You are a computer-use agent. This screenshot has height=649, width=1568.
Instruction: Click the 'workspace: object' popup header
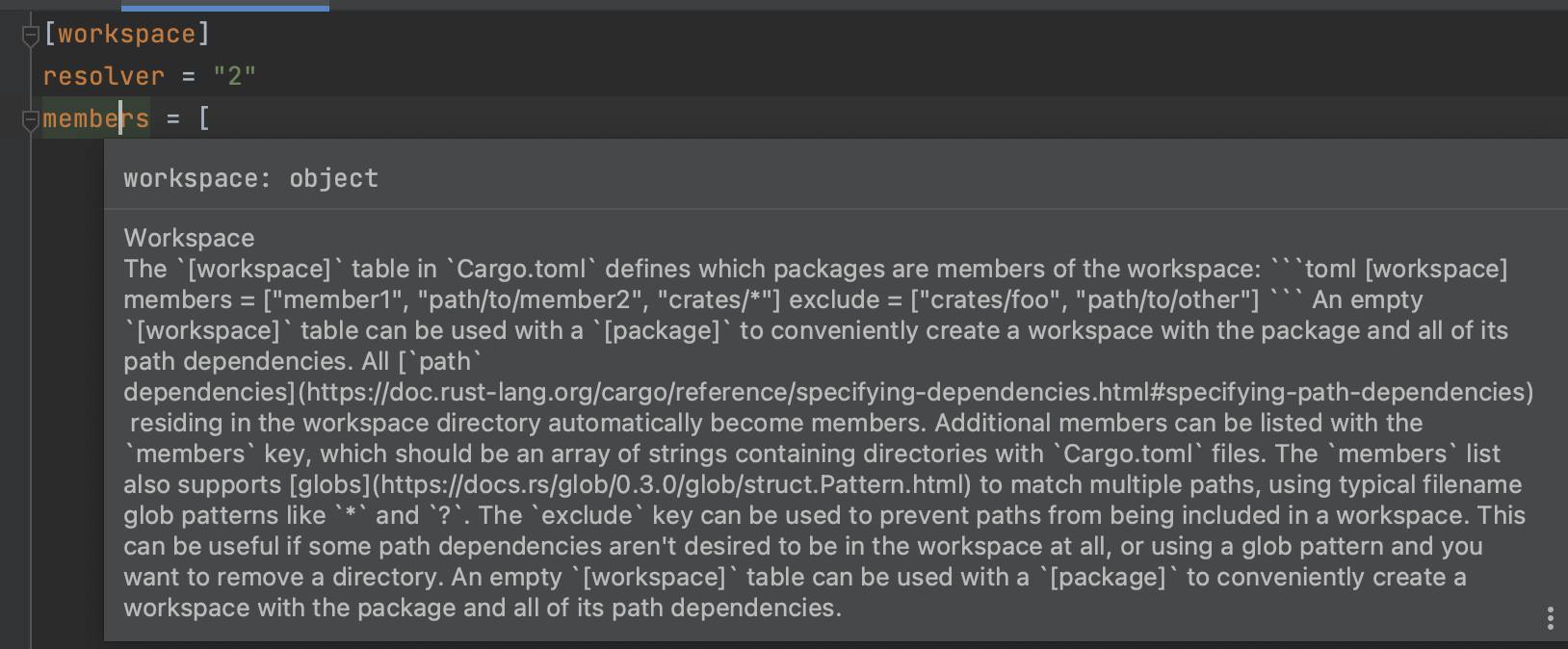[249, 177]
